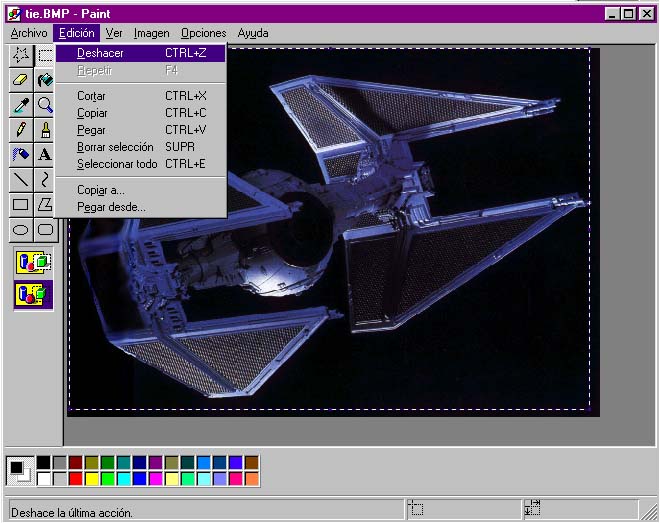The image size is (660, 523).
Task: Pick the orange color swatch
Action: (252, 479)
